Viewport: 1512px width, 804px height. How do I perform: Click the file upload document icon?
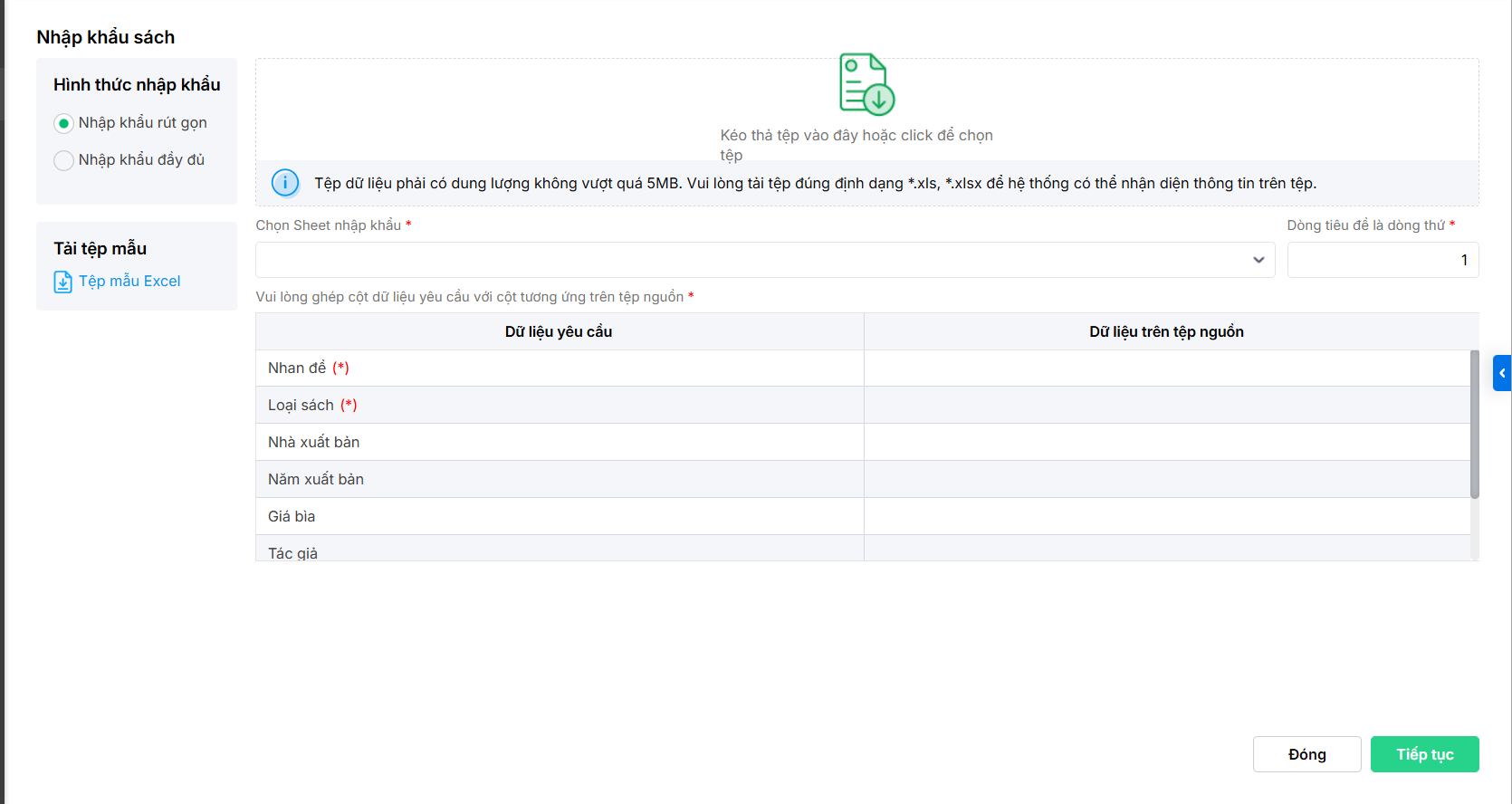tap(867, 84)
